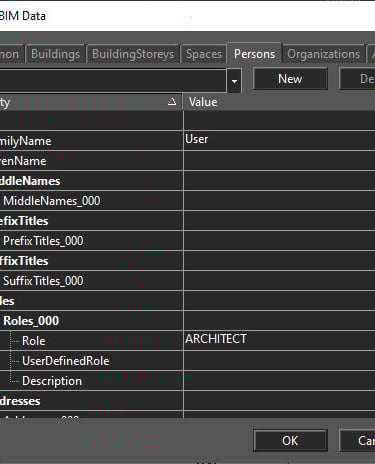Select the PrefixTitles group row

click(91, 221)
